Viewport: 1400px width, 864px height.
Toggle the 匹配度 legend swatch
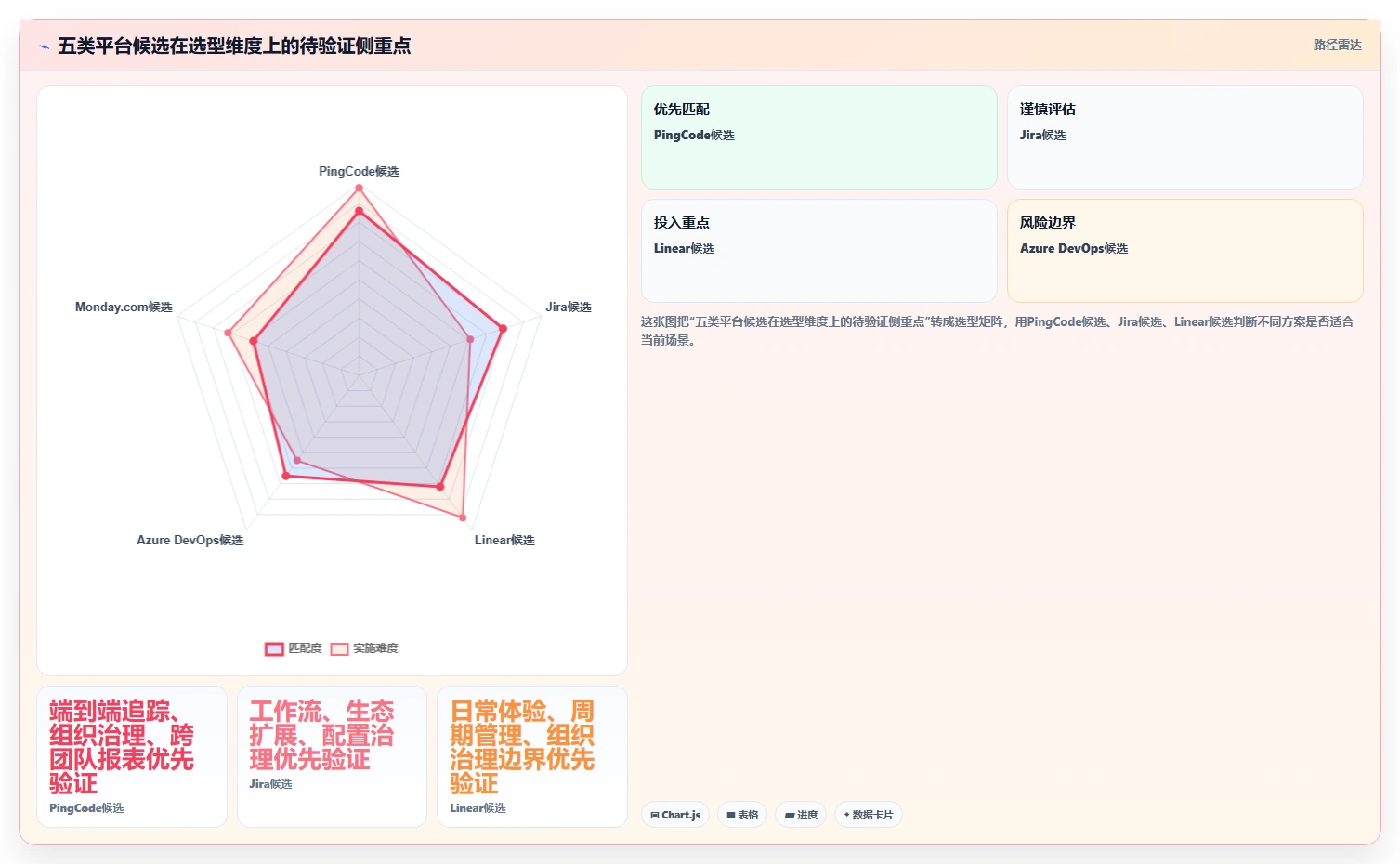(x=274, y=648)
